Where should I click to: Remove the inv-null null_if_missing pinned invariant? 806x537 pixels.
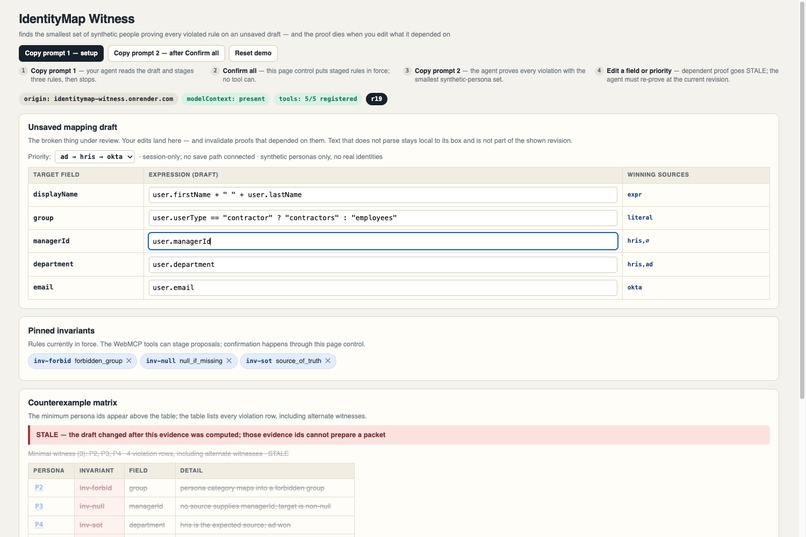[229, 361]
